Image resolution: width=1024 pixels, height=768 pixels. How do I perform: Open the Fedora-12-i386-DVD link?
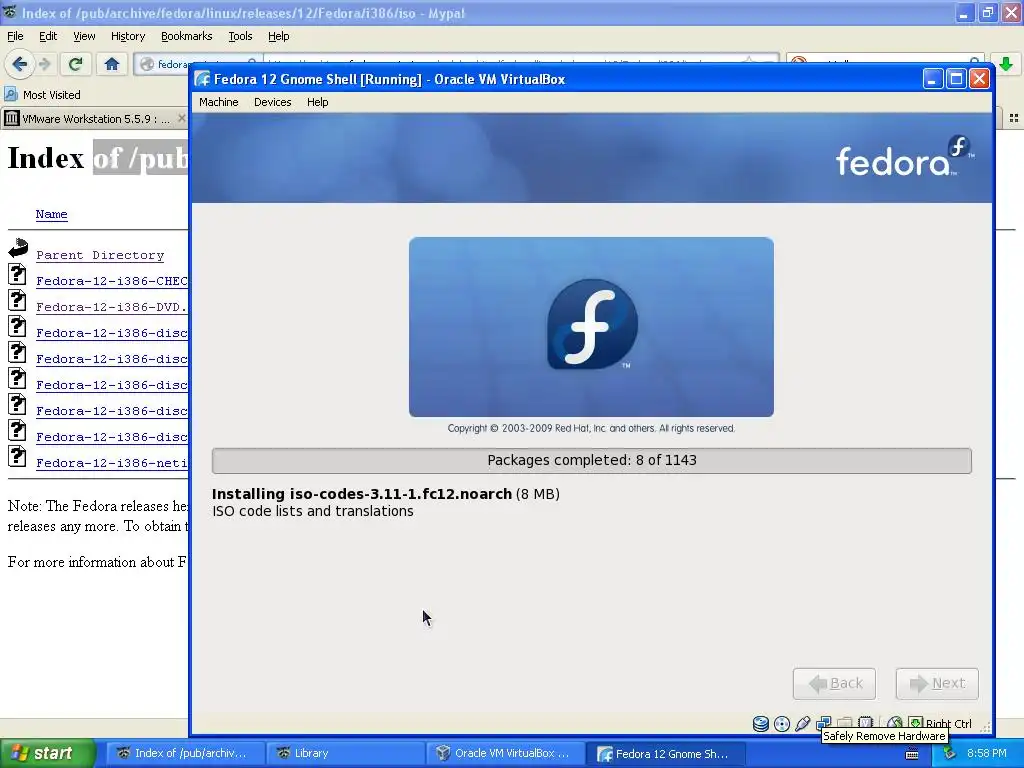pyautogui.click(x=112, y=307)
